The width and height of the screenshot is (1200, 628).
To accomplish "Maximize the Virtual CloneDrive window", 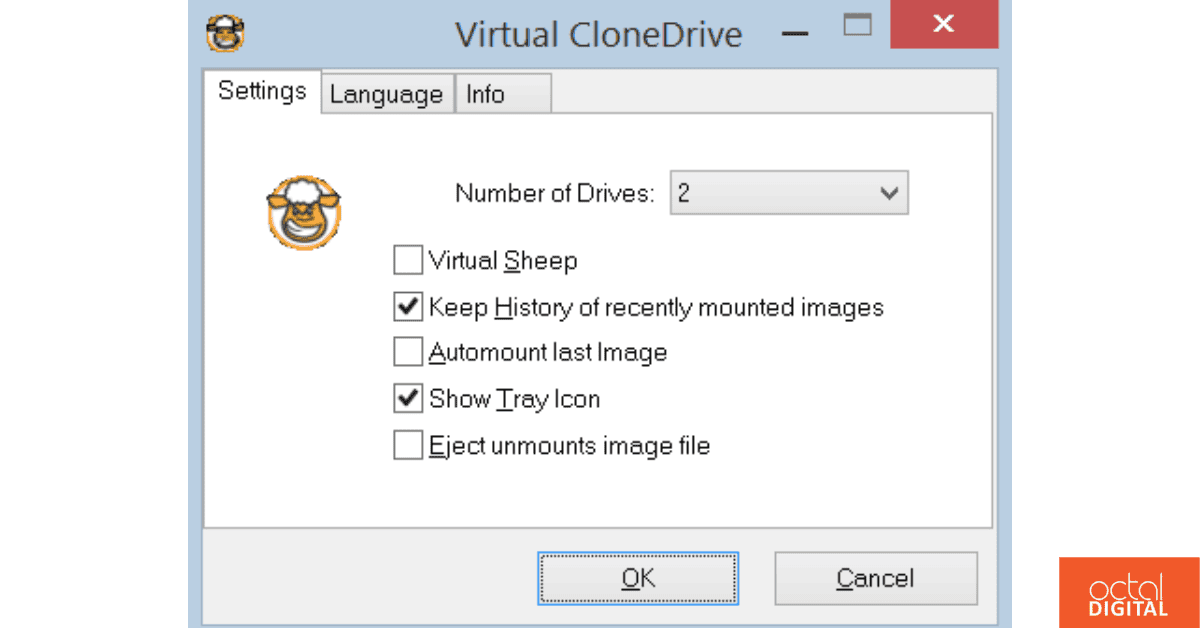I will (857, 25).
